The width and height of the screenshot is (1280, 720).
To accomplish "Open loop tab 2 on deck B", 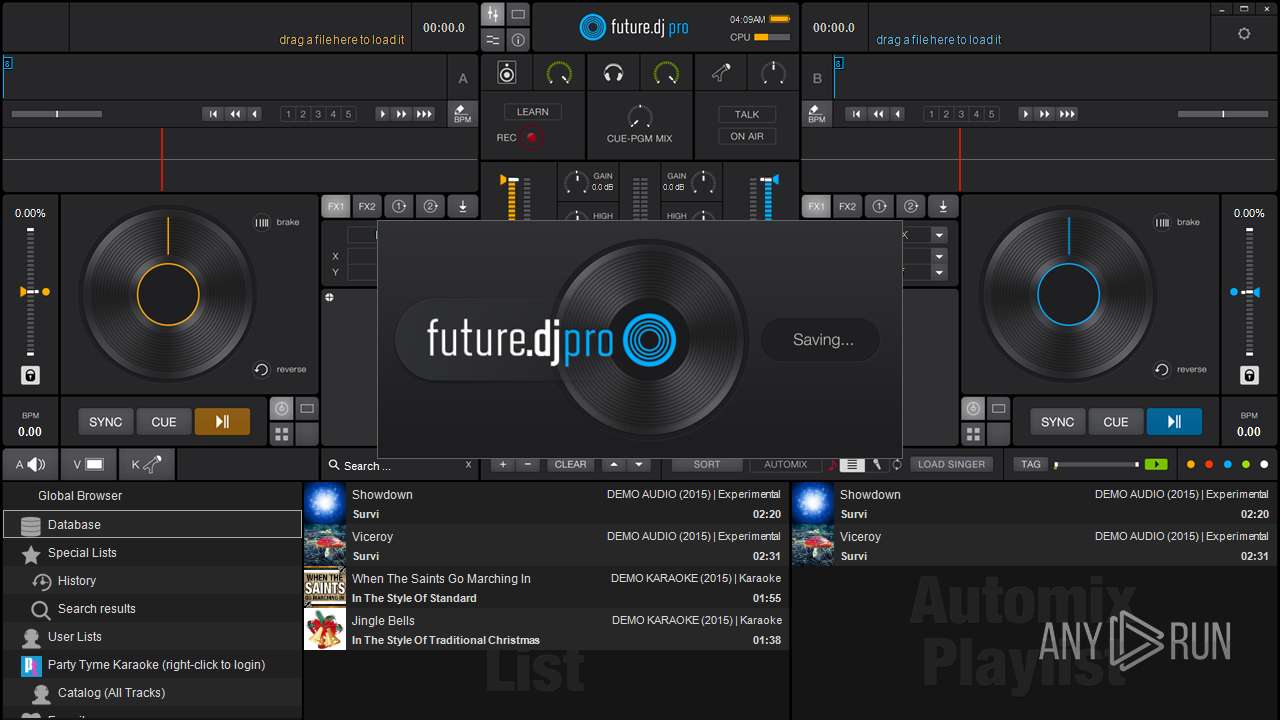I will point(911,207).
